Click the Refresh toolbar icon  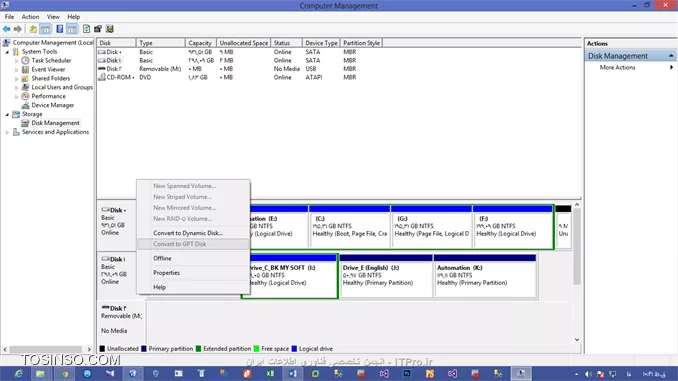pyautogui.click(x=86, y=29)
